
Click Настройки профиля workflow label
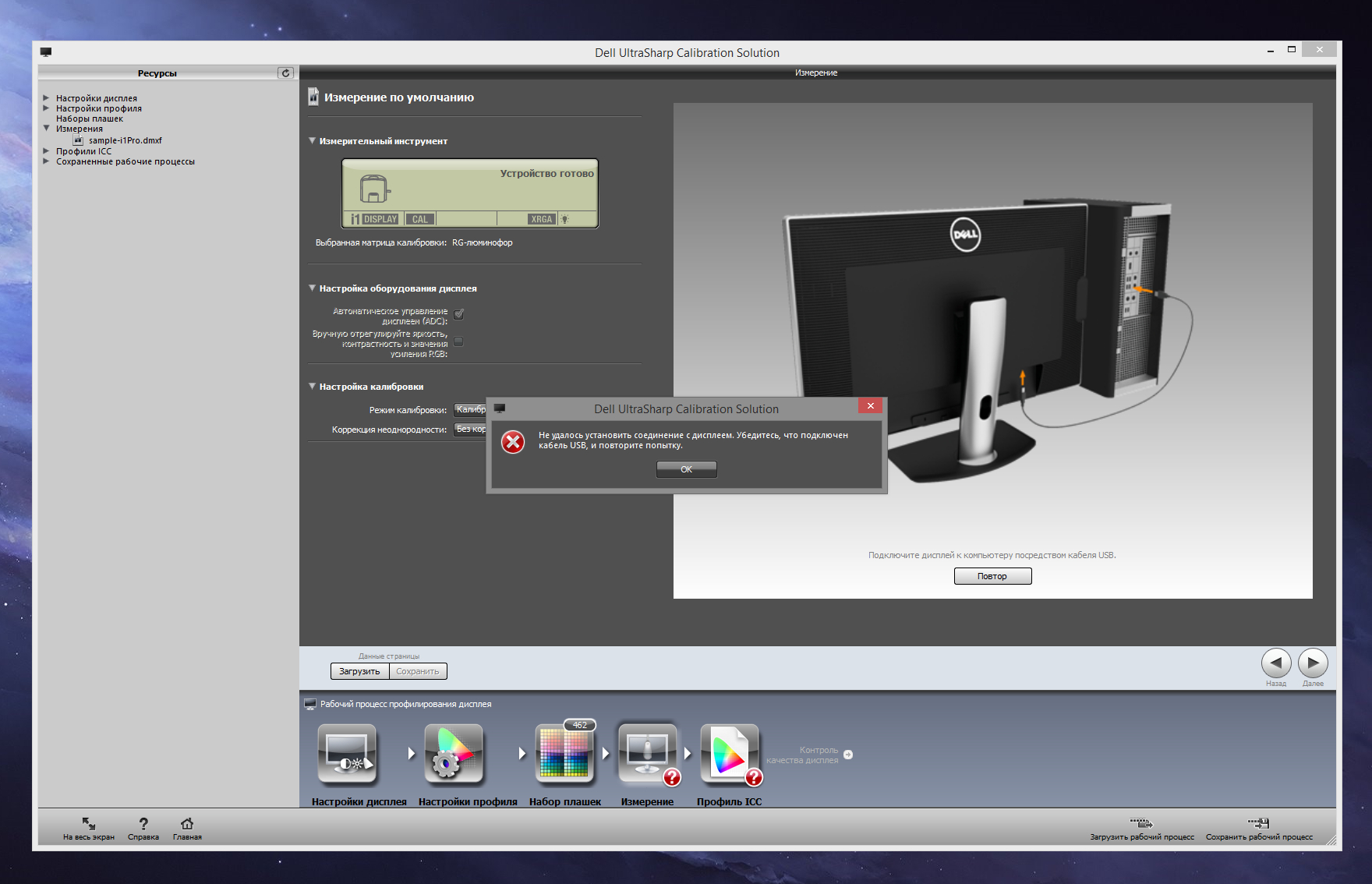[x=468, y=801]
